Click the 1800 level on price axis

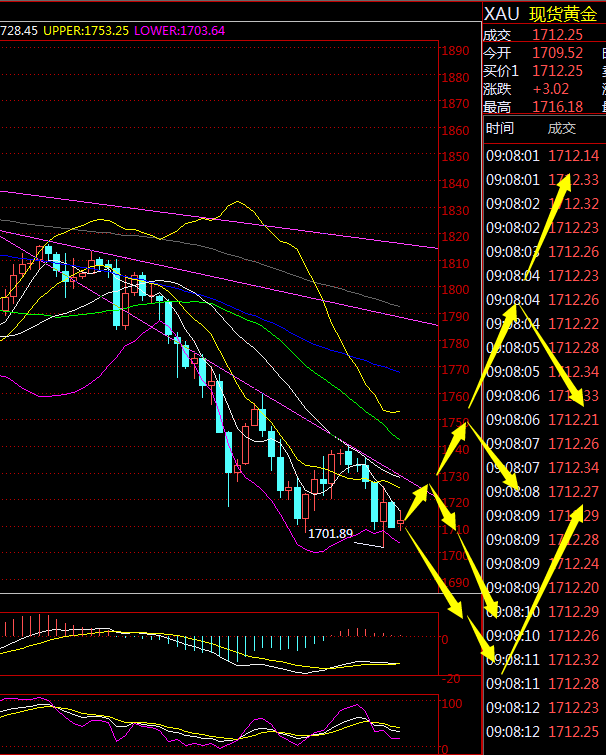coord(457,290)
